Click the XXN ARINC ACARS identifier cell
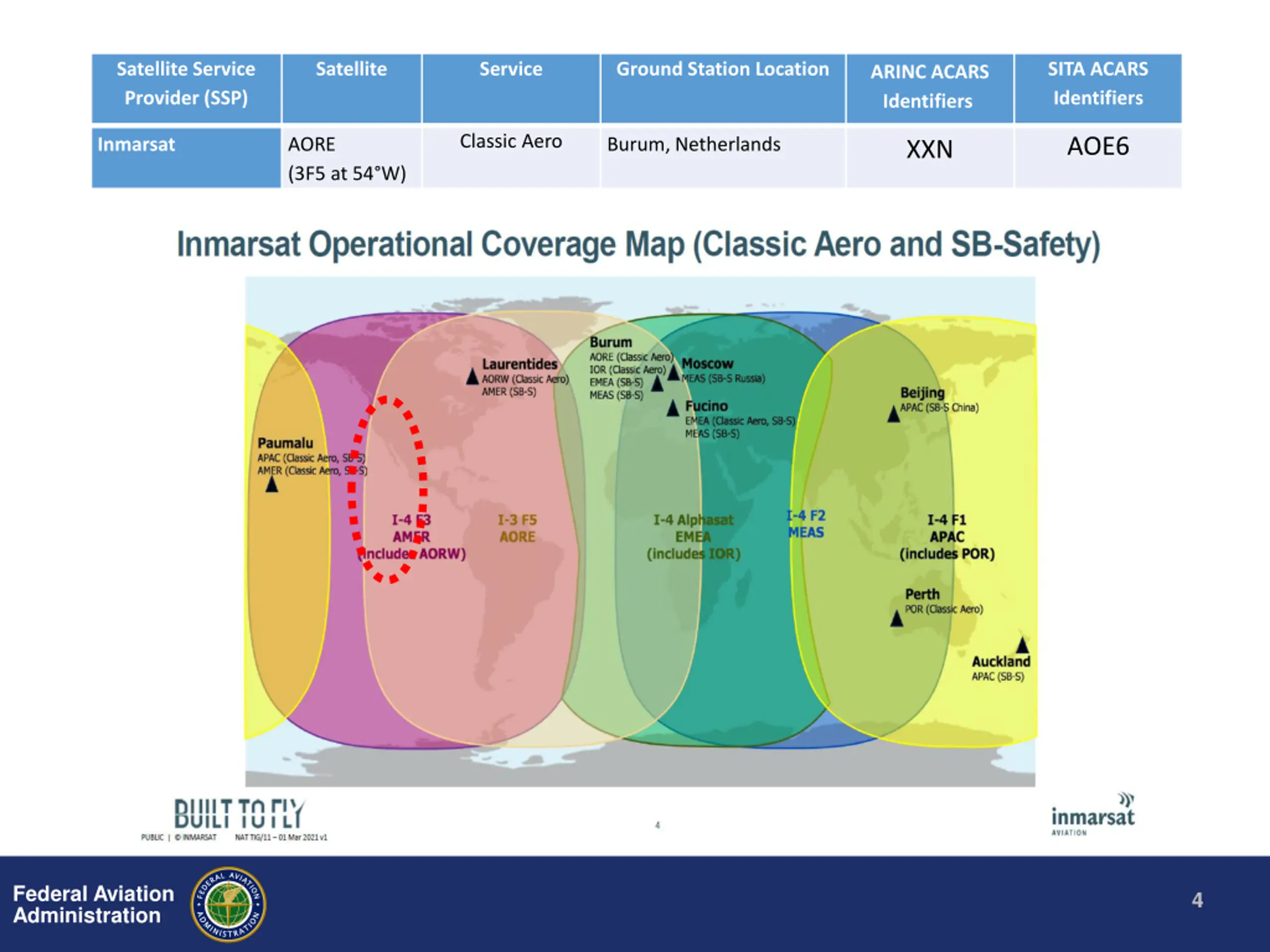 pos(930,157)
